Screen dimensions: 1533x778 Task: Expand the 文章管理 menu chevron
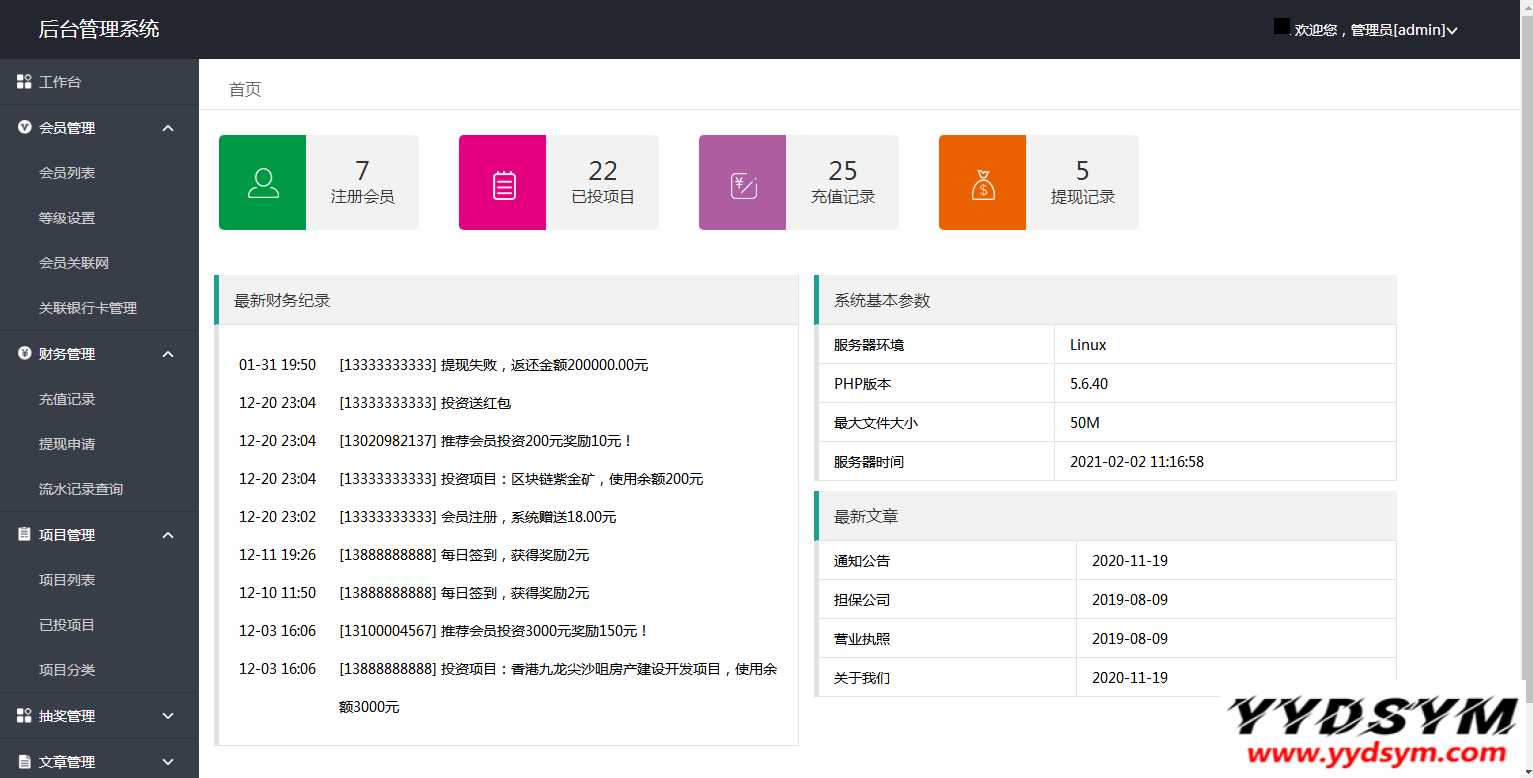[x=168, y=762]
